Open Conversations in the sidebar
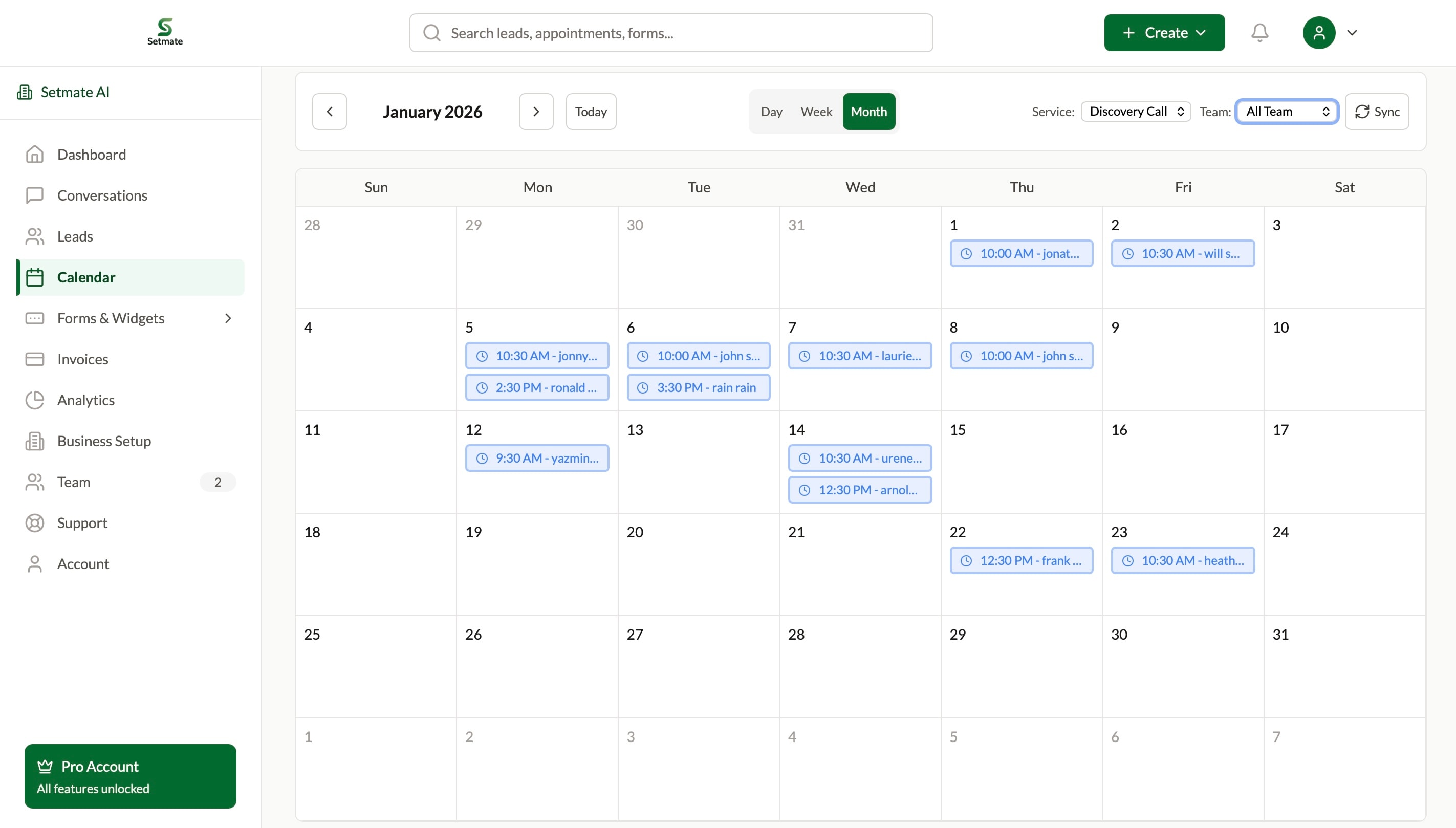This screenshot has height=828, width=1456. 102,195
